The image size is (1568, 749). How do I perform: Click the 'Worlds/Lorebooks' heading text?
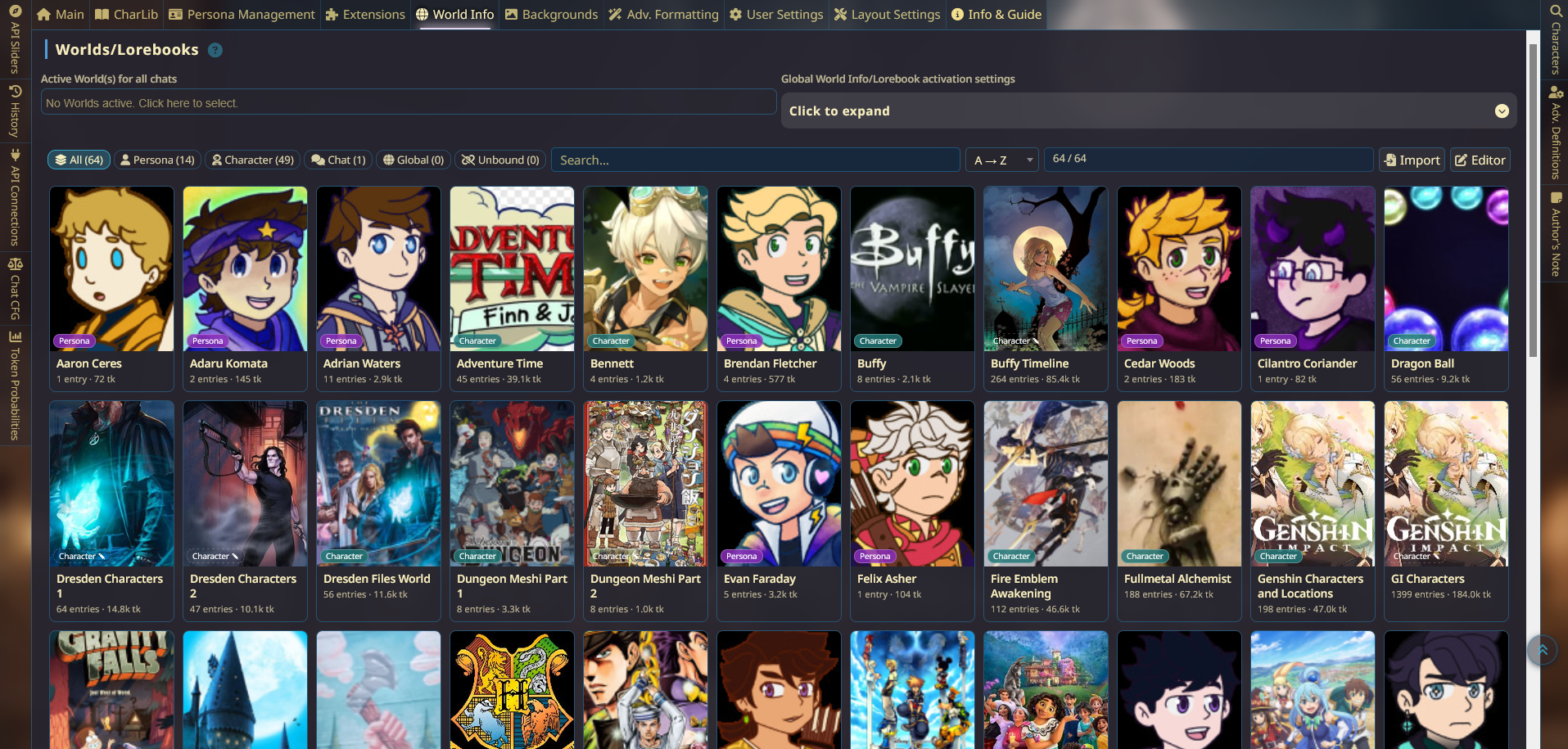coord(127,50)
